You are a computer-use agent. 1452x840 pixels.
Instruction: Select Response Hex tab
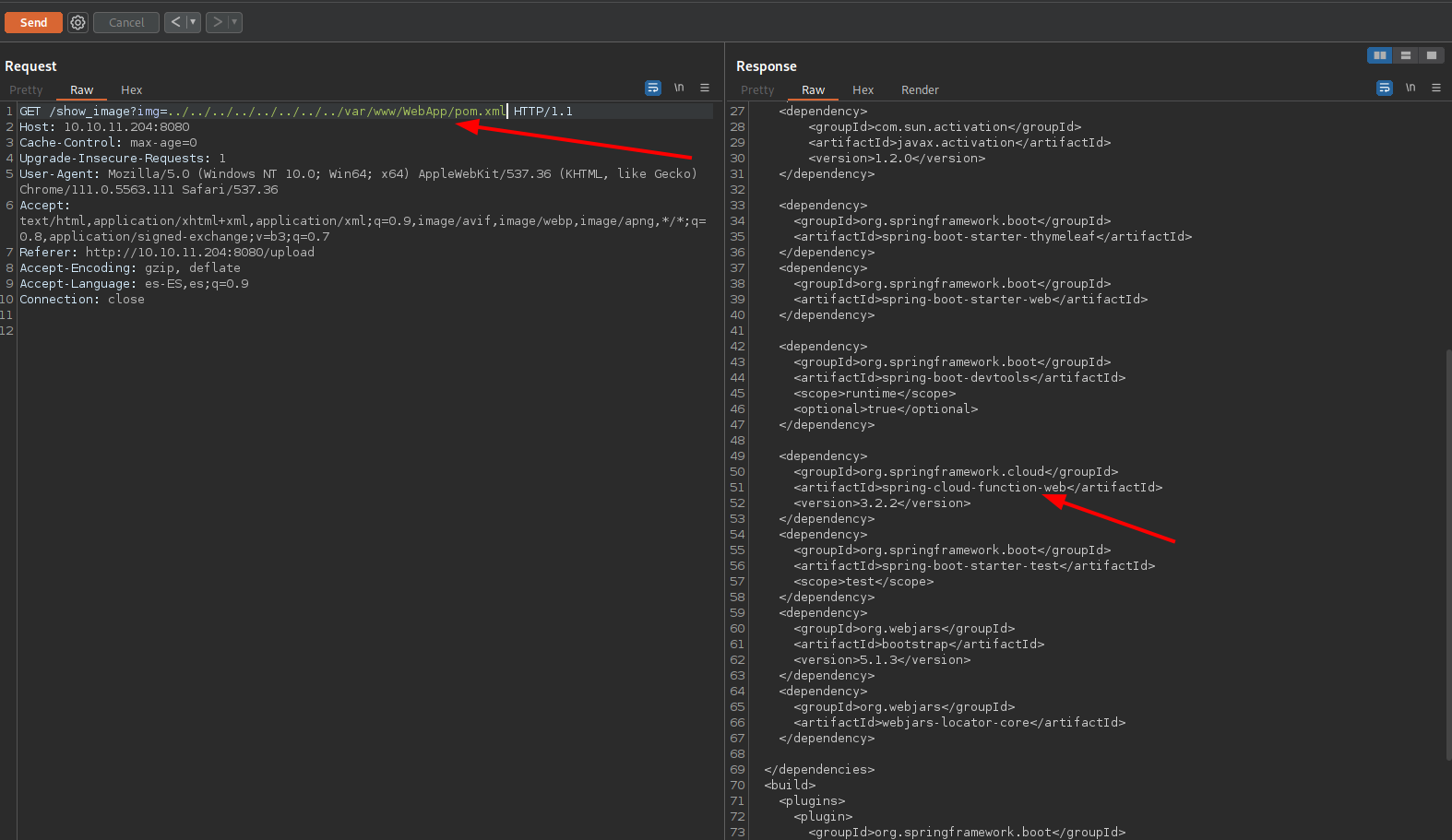pyautogui.click(x=863, y=89)
